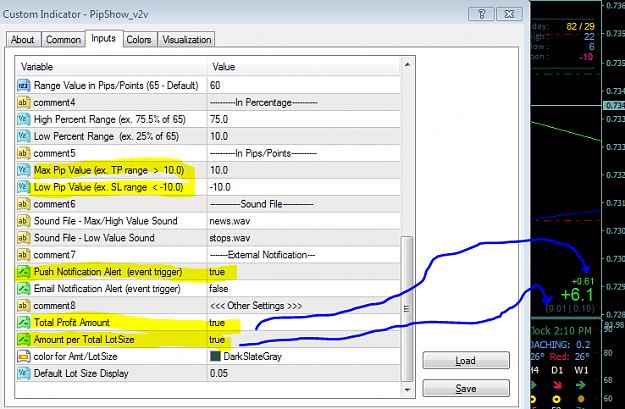
Task: Click the bool icon beside Amount per Total LotSize
Action: click(24, 340)
